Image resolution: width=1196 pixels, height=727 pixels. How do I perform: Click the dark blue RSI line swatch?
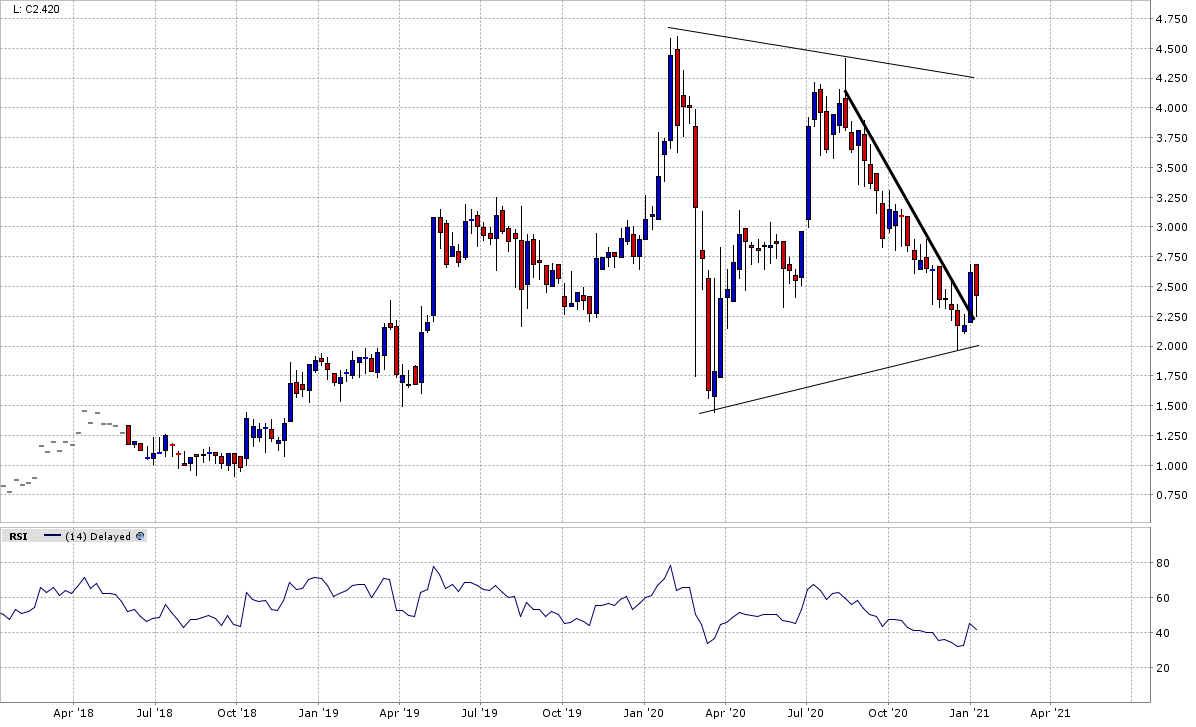(x=52, y=536)
